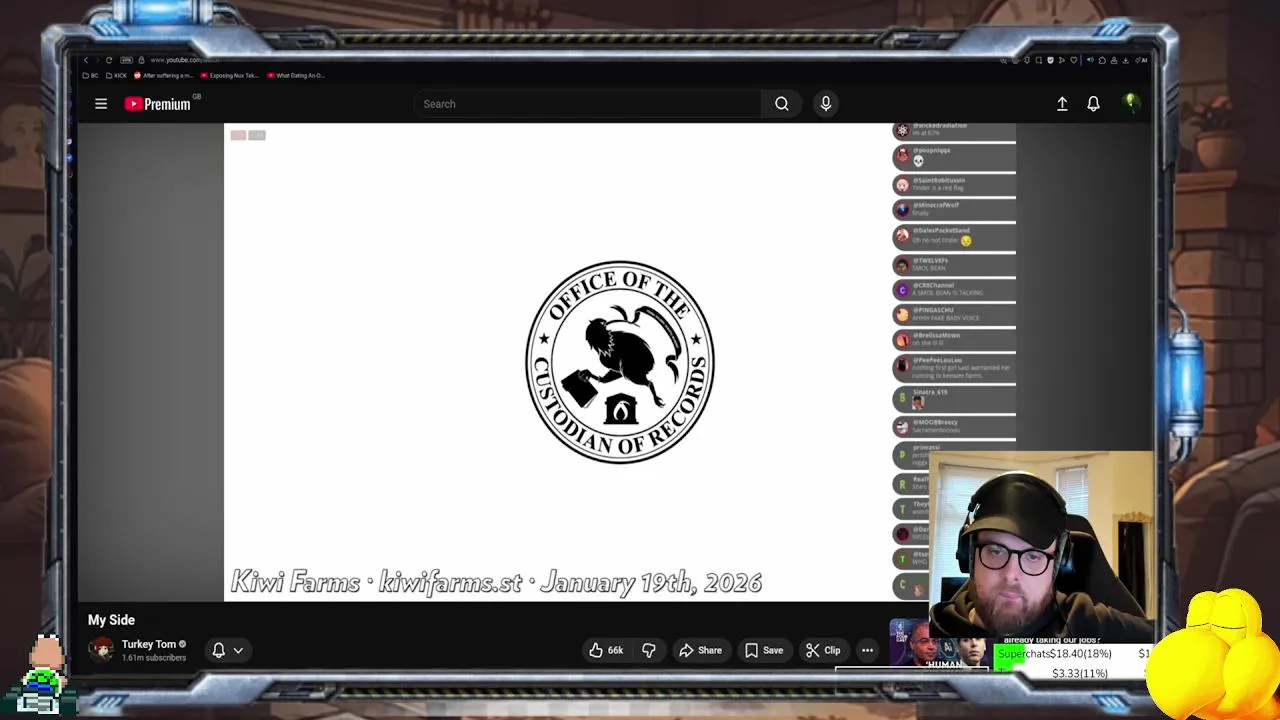
Task: Click @PINGASCHU chat message
Action: 954,314
